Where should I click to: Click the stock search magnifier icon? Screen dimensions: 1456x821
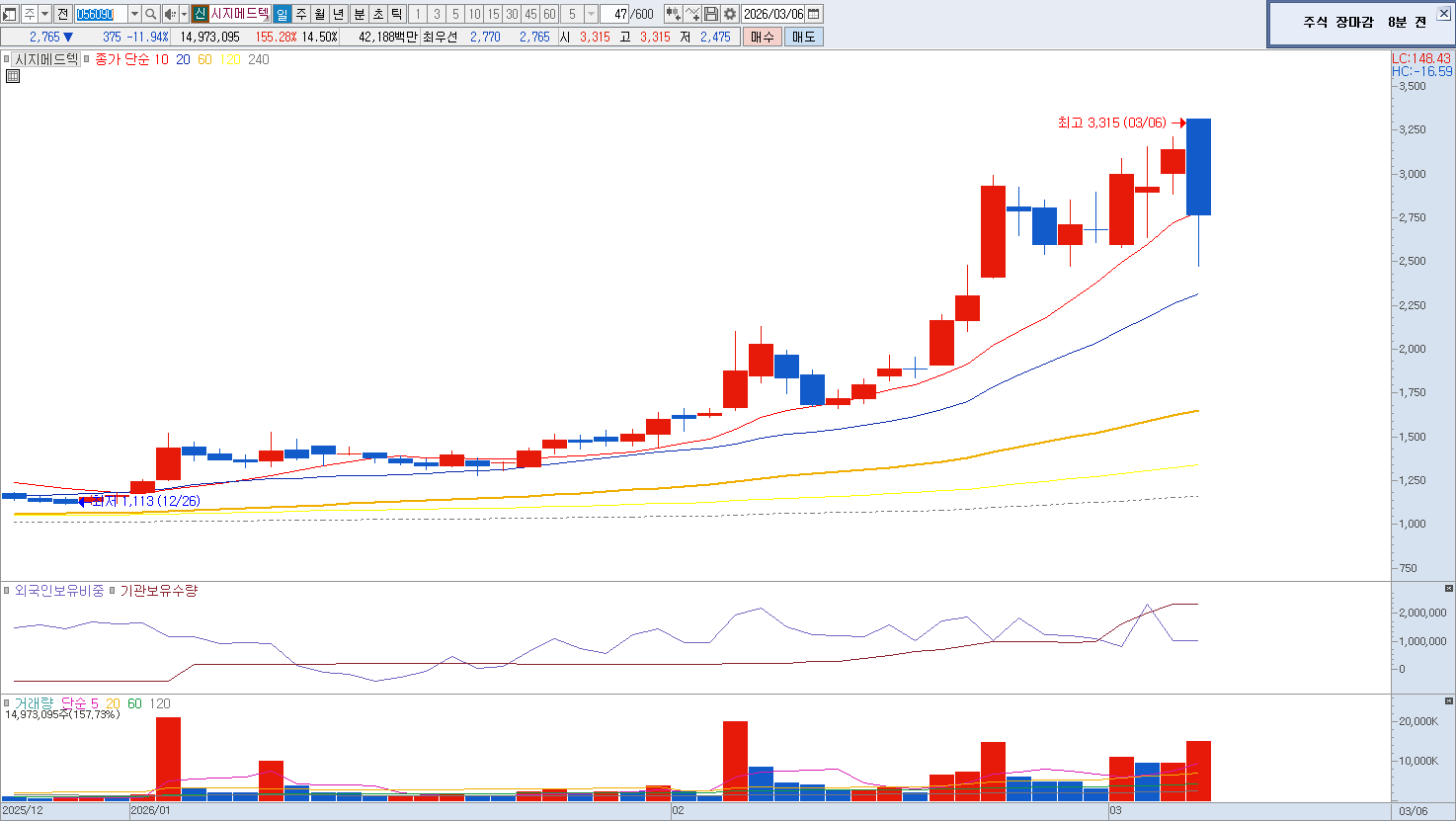151,14
